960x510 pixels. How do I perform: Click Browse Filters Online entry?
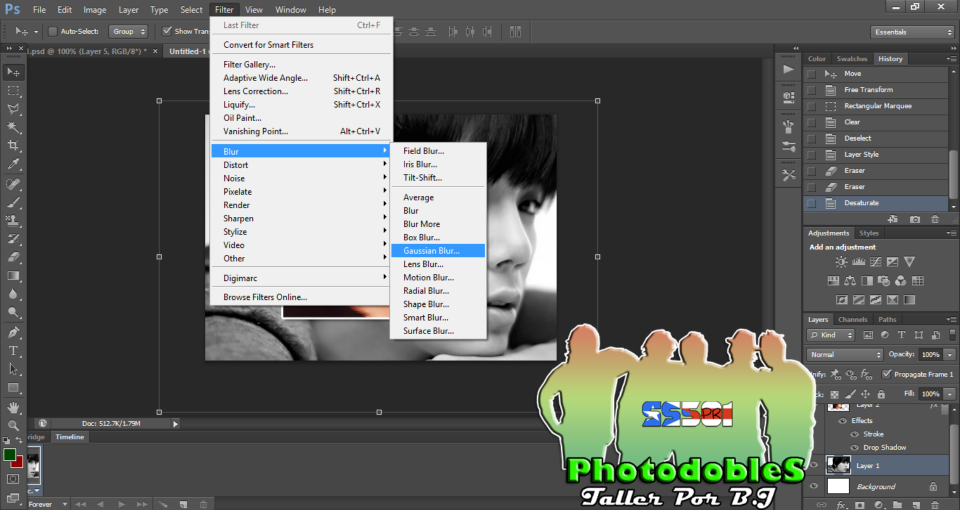tap(301, 297)
